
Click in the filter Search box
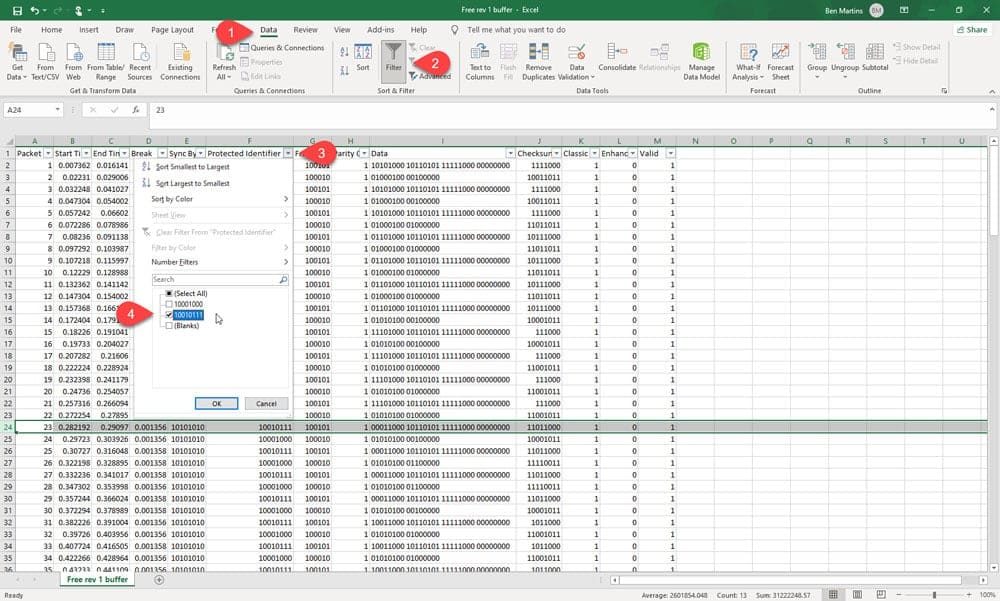220,279
